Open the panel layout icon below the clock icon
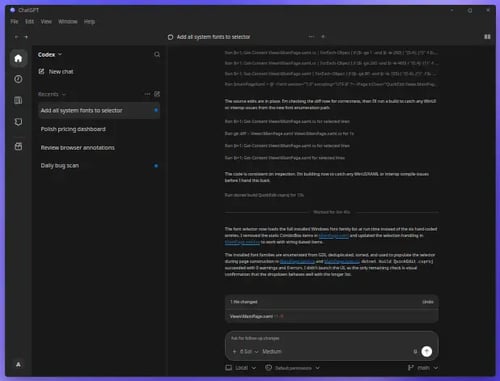The image size is (500, 381). (x=18, y=100)
